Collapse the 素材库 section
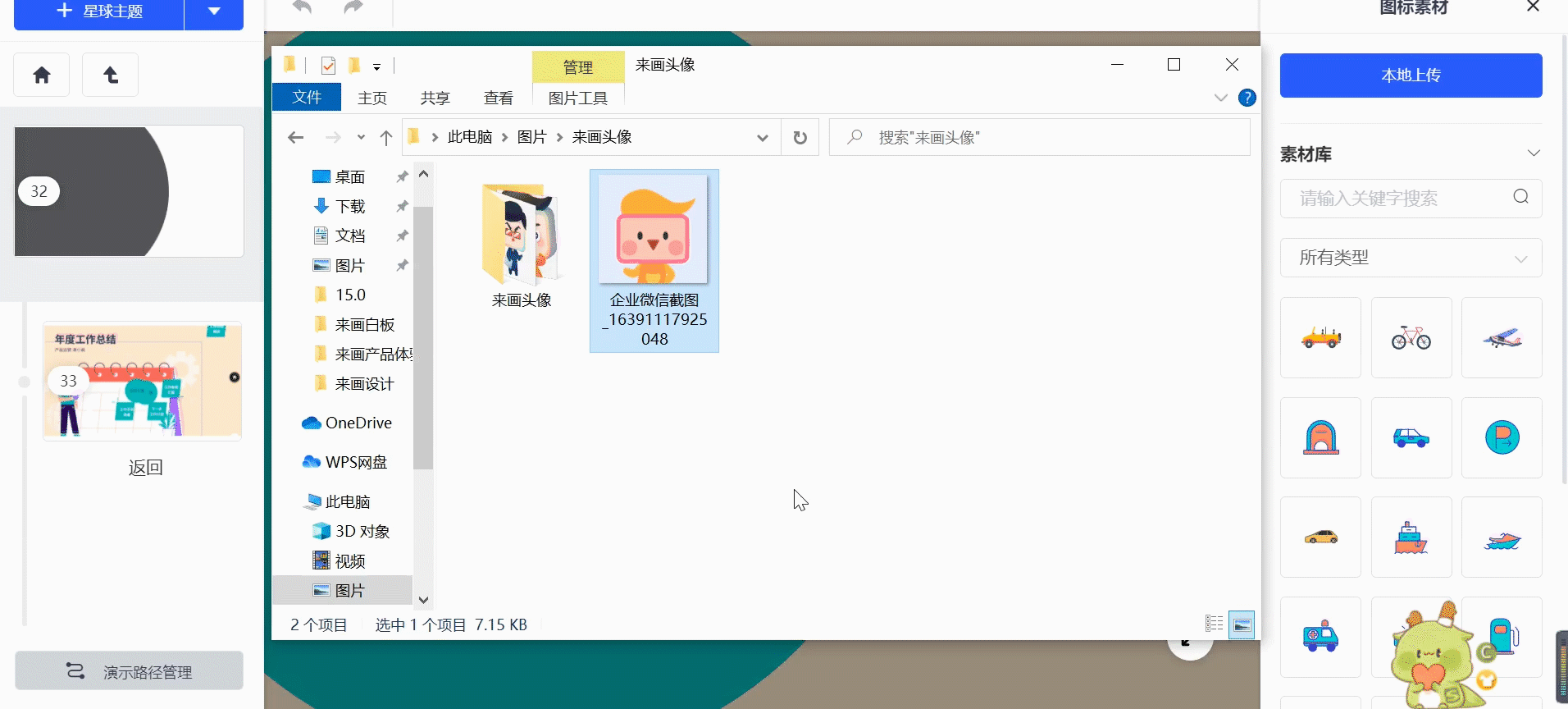The height and width of the screenshot is (709, 1568). (x=1534, y=153)
